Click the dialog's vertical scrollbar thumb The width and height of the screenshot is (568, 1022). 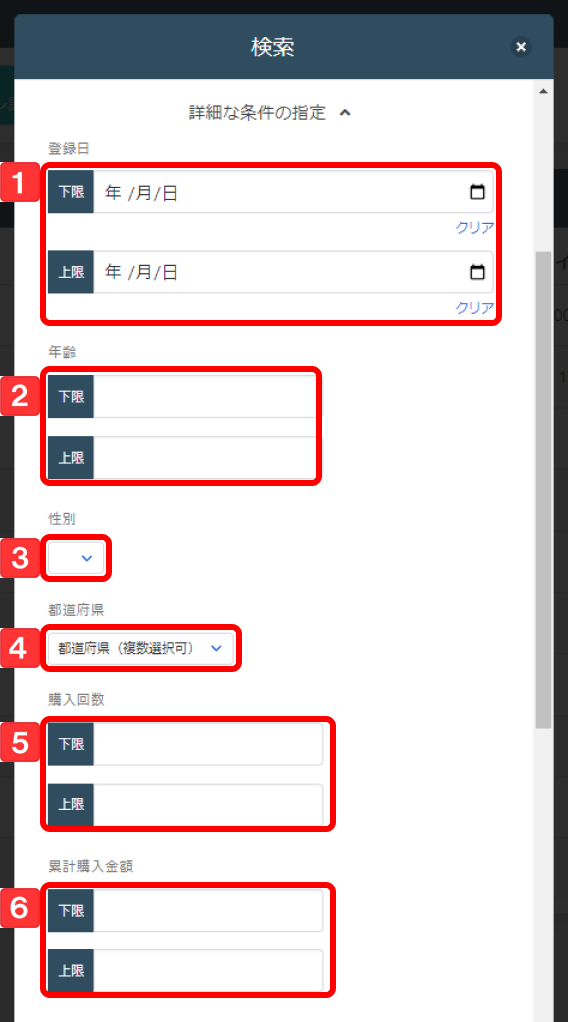pos(543,489)
